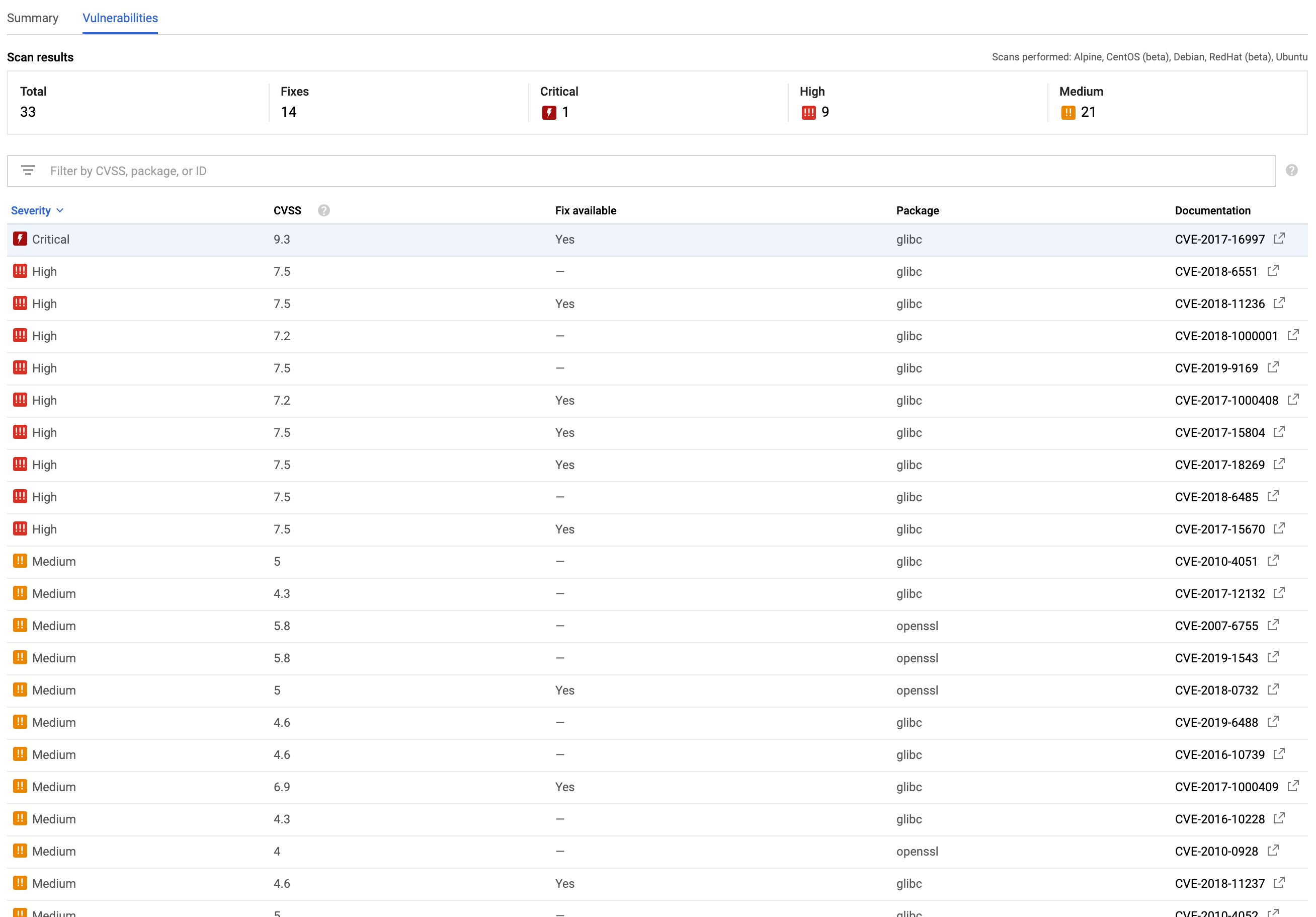Click the filter icon in the search bar
The image size is (1316, 917).
(x=28, y=170)
